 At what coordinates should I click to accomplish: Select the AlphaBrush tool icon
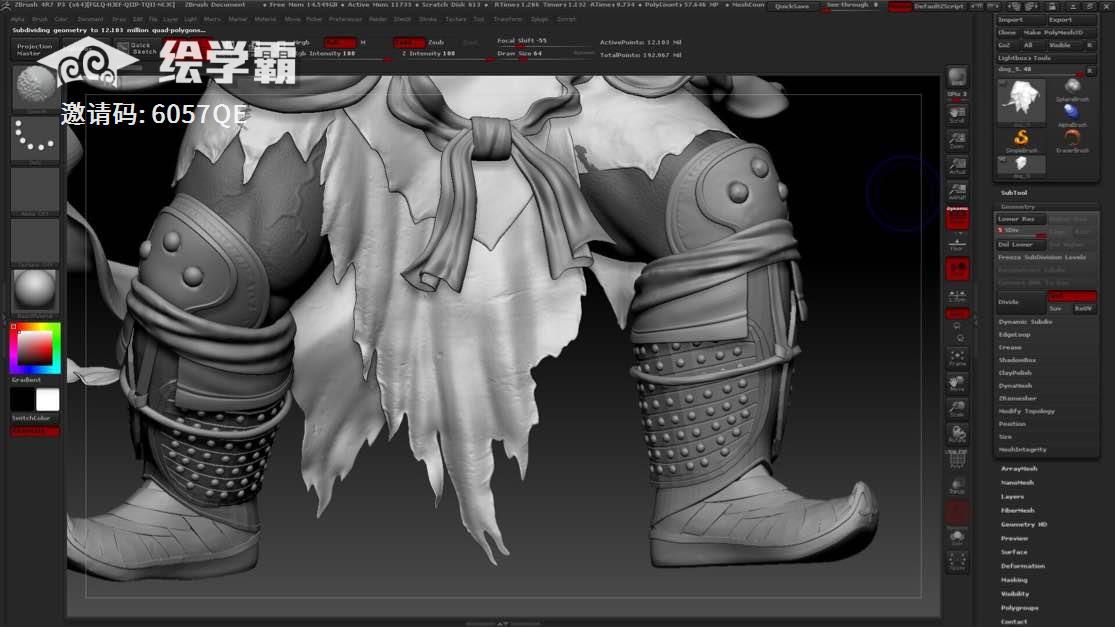click(1072, 114)
